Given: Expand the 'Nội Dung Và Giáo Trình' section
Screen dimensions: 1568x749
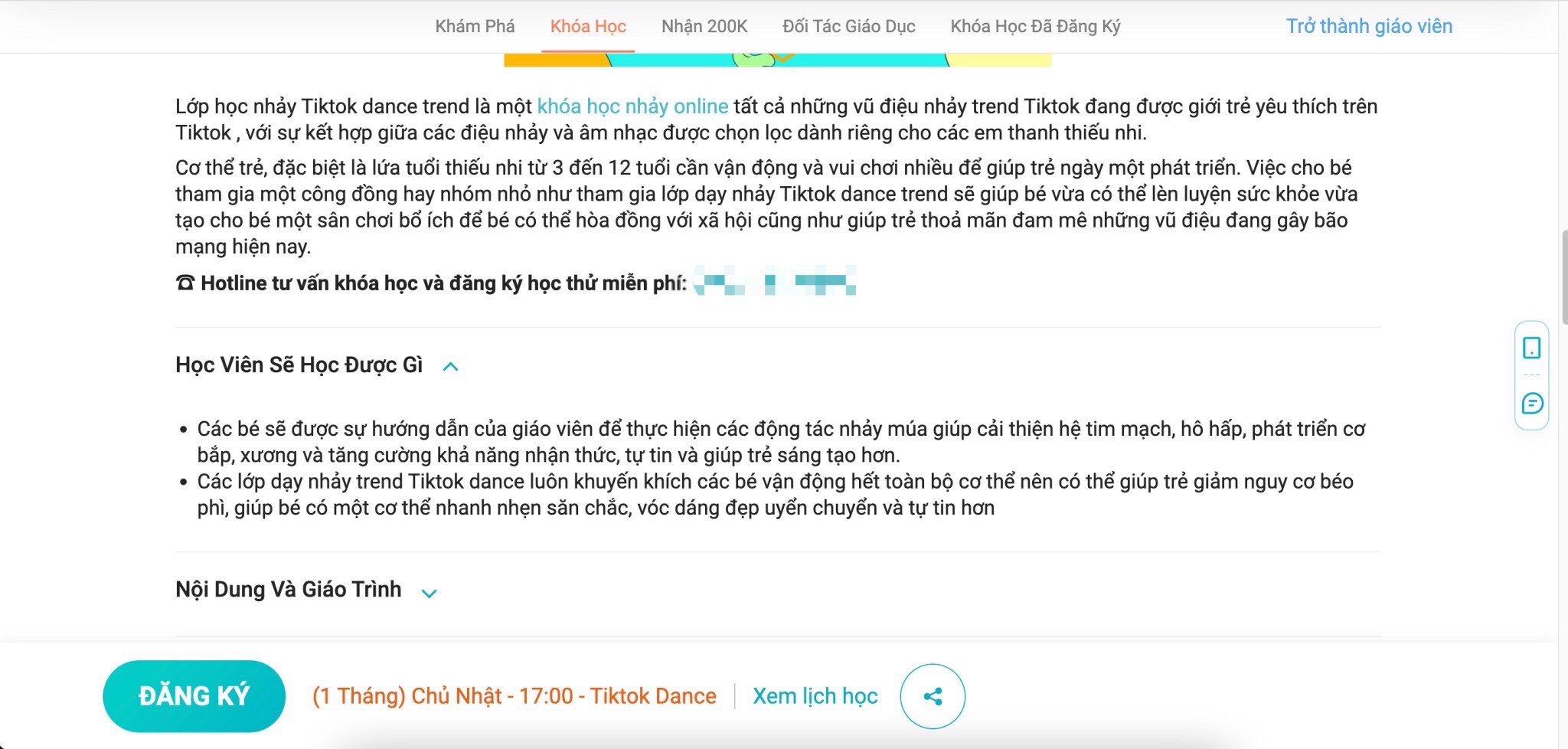Looking at the screenshot, I should [430, 591].
